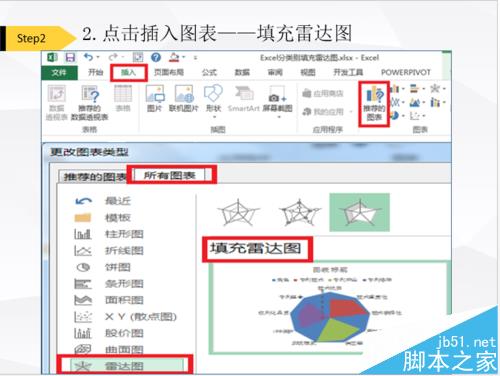Select Area chart (面积图) category
This screenshot has width=500, height=376.
tap(109, 300)
